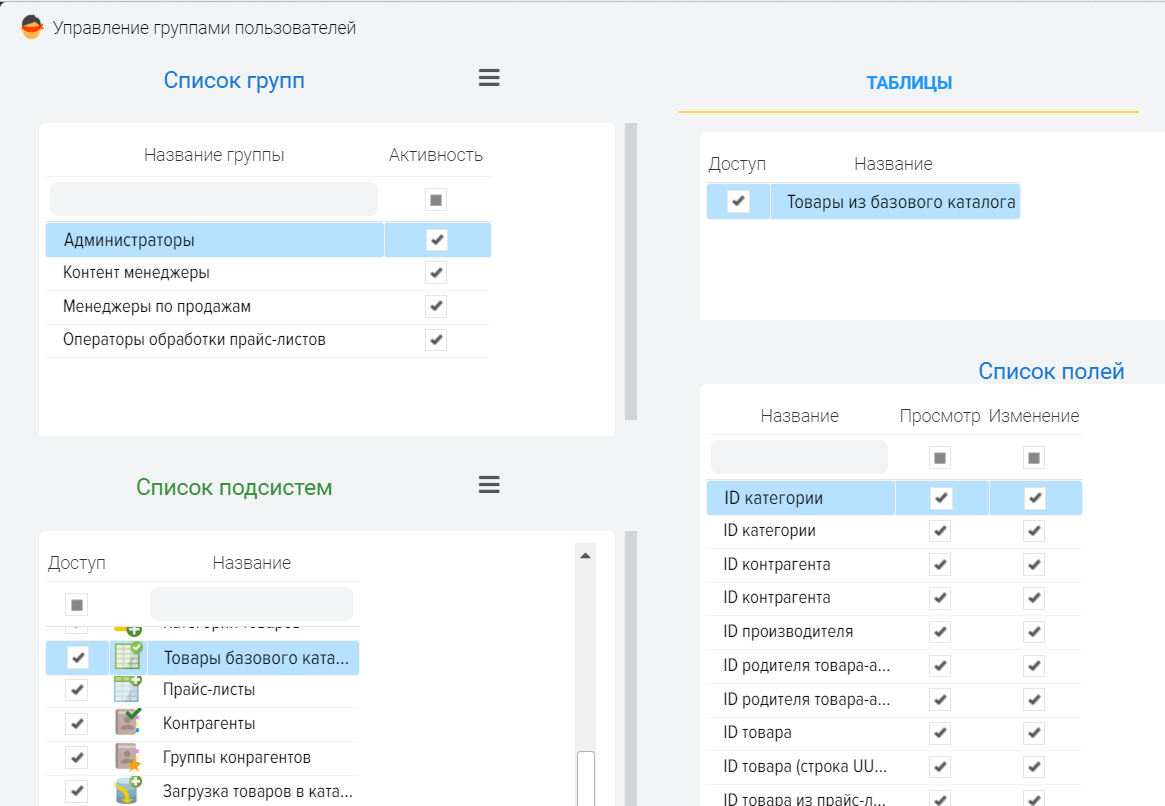Switch to the ТАБЛИЦЫ tab
The width and height of the screenshot is (1165, 806).
point(909,83)
